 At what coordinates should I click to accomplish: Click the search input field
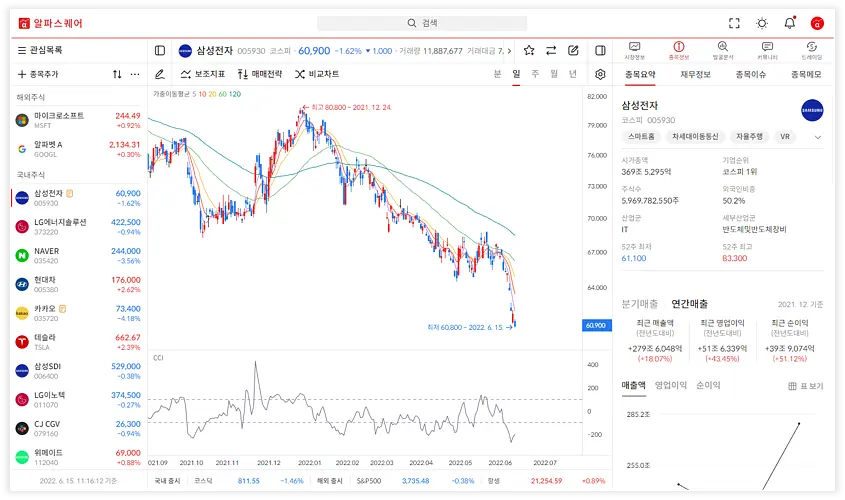pos(422,23)
